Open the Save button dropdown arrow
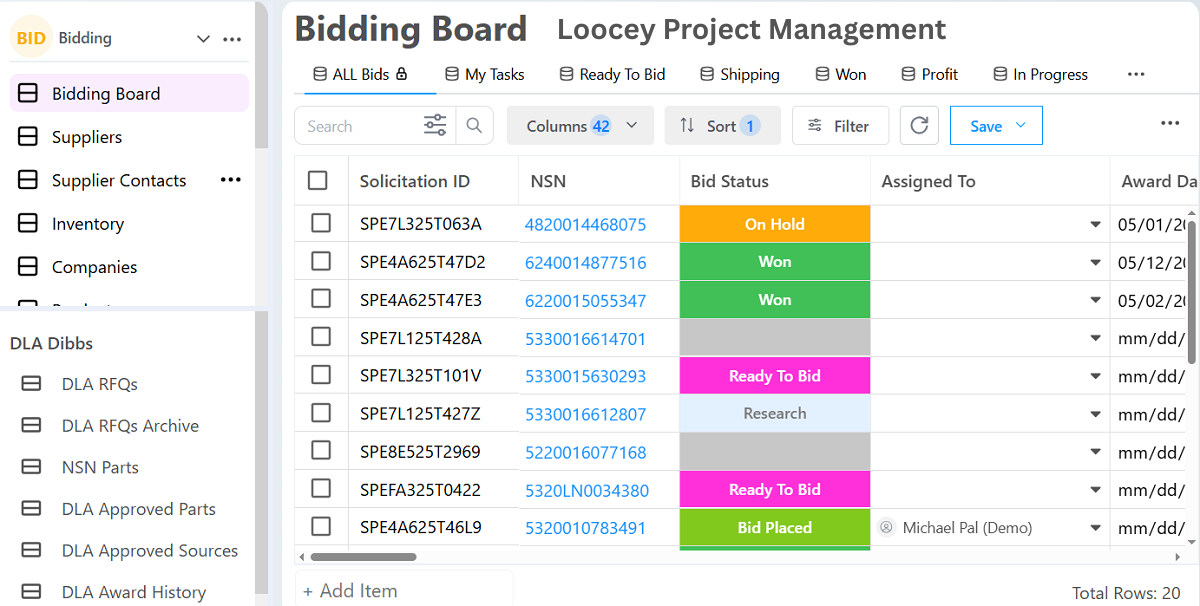Image resolution: width=1200 pixels, height=606 pixels. click(x=1020, y=126)
